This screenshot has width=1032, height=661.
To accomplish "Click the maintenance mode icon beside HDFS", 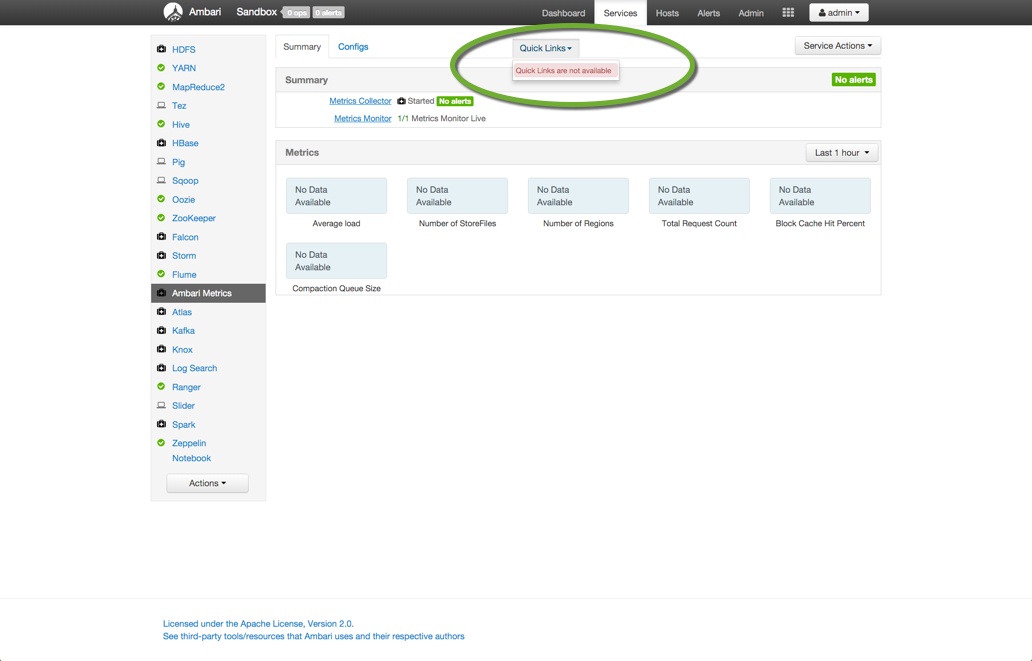I will [x=161, y=49].
